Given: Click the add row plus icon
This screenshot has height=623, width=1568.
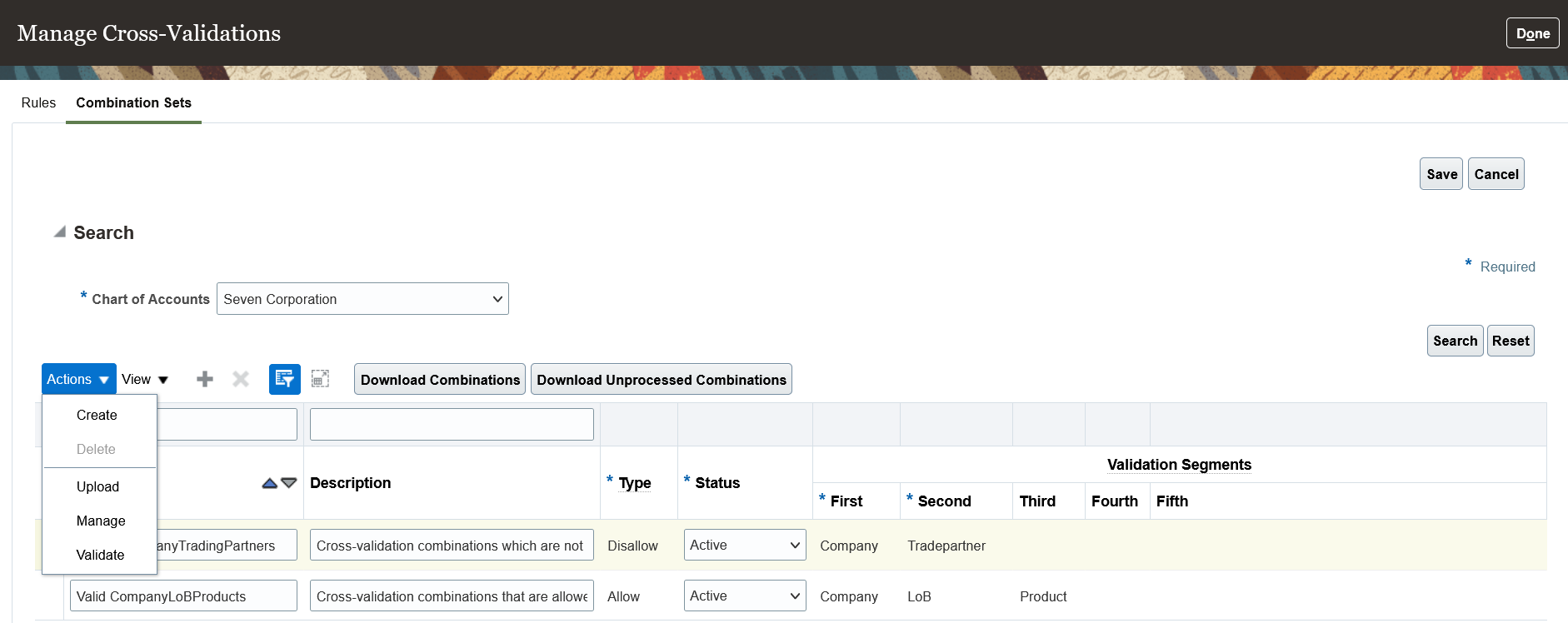Looking at the screenshot, I should pyautogui.click(x=205, y=380).
